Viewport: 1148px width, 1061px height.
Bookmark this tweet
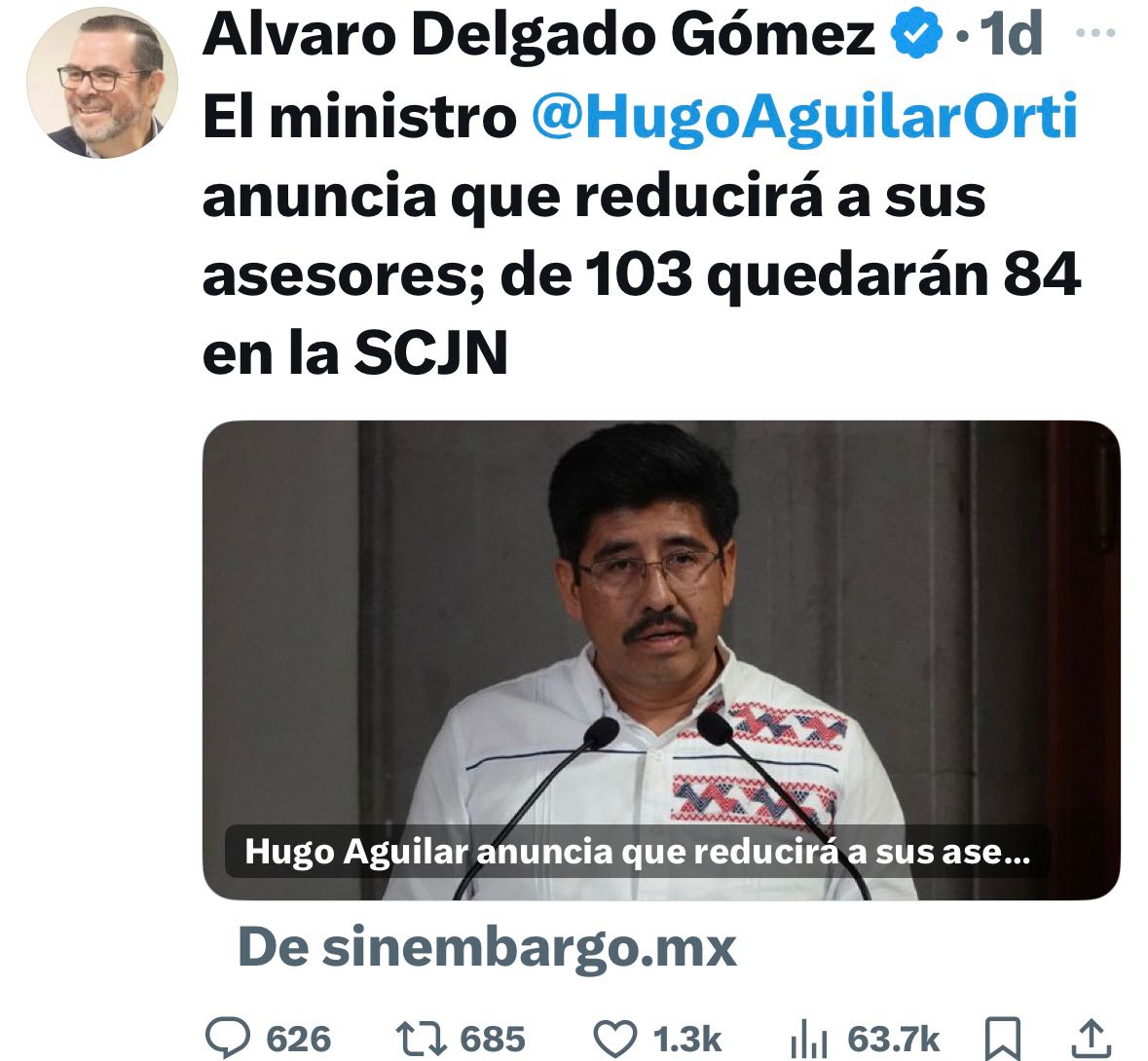(1002, 1039)
